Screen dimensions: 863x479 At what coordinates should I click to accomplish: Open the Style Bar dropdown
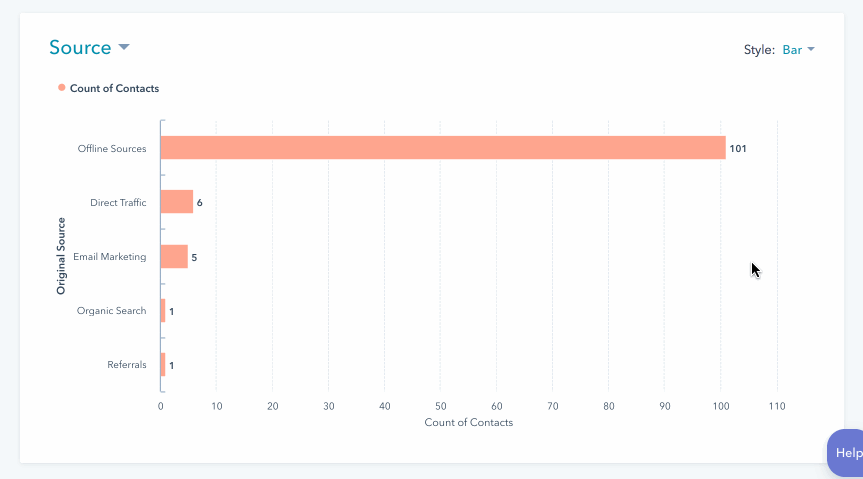(798, 50)
